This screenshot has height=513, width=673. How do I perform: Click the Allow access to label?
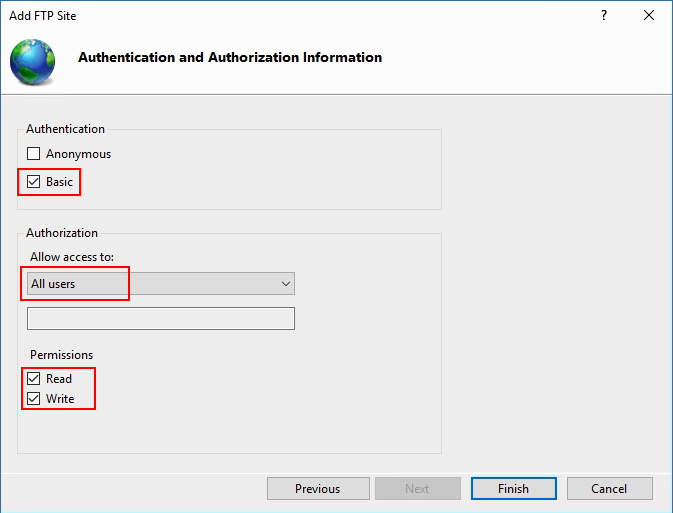[72, 257]
